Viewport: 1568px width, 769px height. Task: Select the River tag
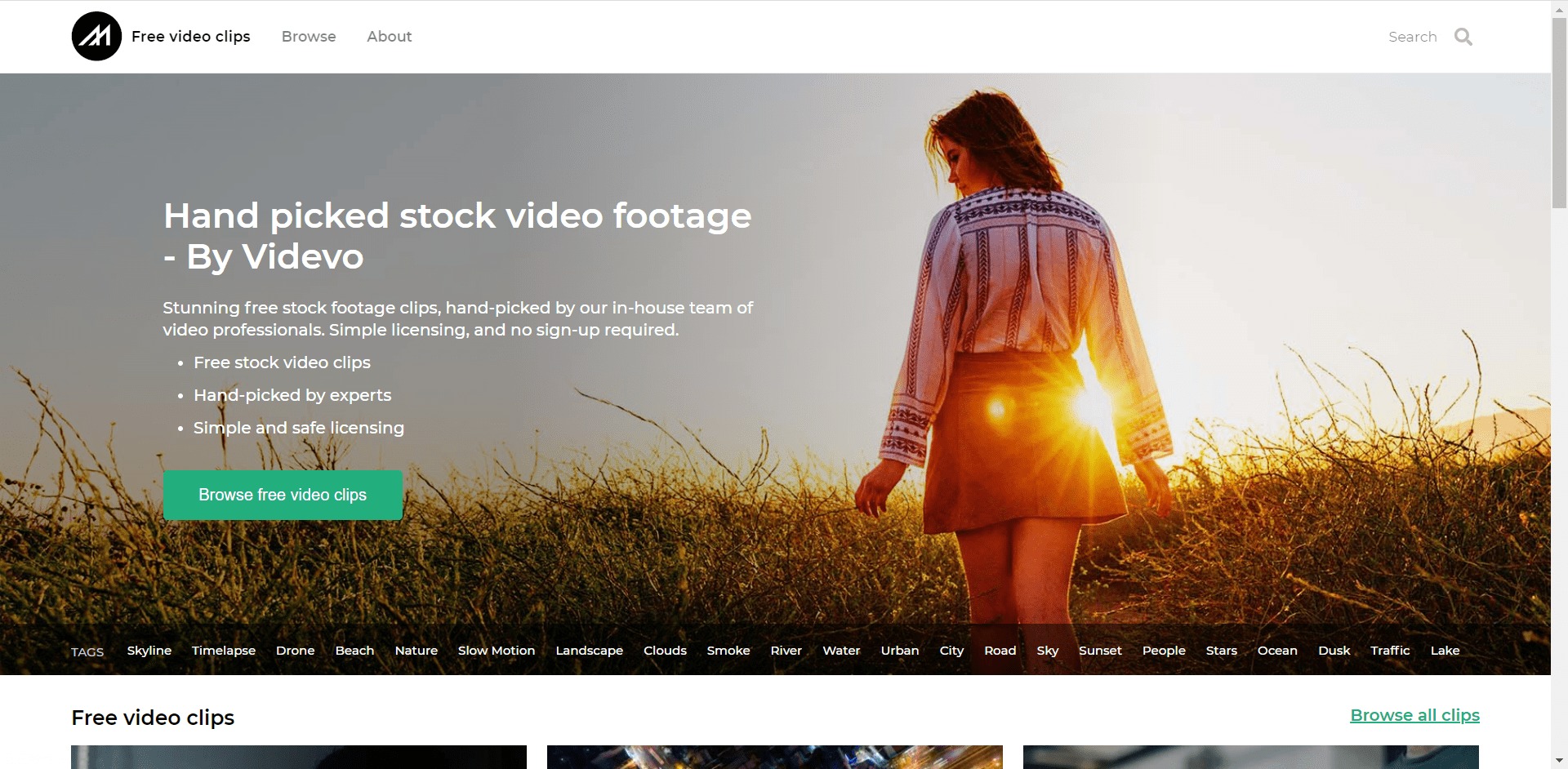pyautogui.click(x=786, y=651)
